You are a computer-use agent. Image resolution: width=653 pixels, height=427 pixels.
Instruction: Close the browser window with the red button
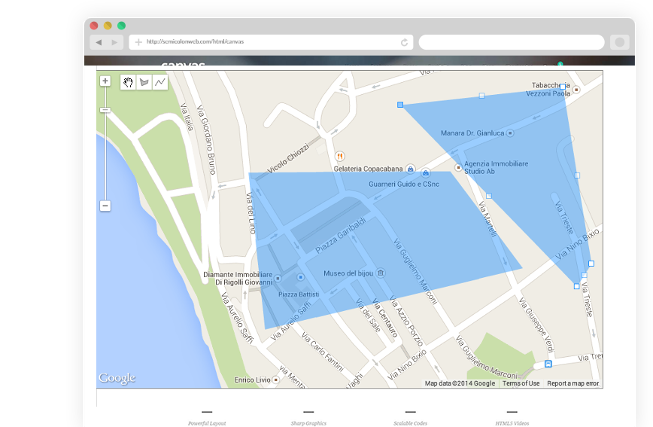94,25
